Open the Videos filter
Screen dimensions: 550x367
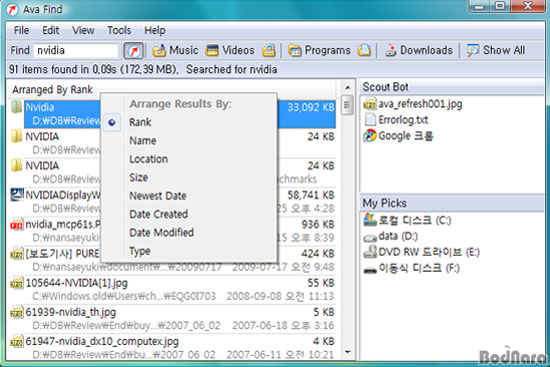230,51
